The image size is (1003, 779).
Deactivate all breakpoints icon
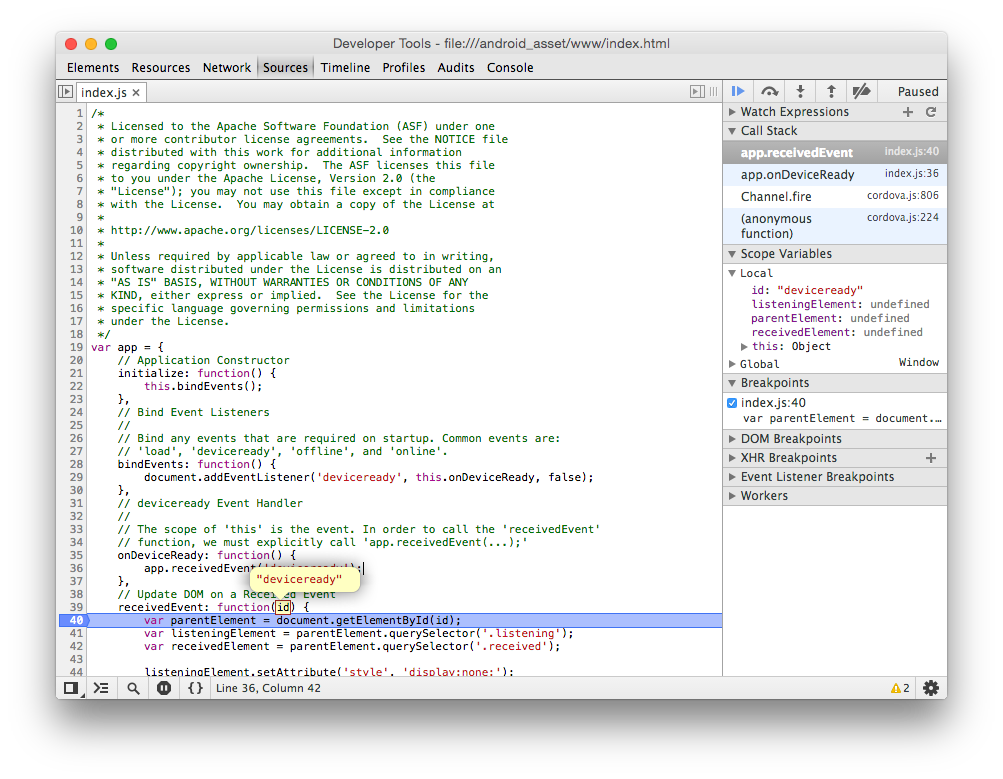[x=862, y=91]
